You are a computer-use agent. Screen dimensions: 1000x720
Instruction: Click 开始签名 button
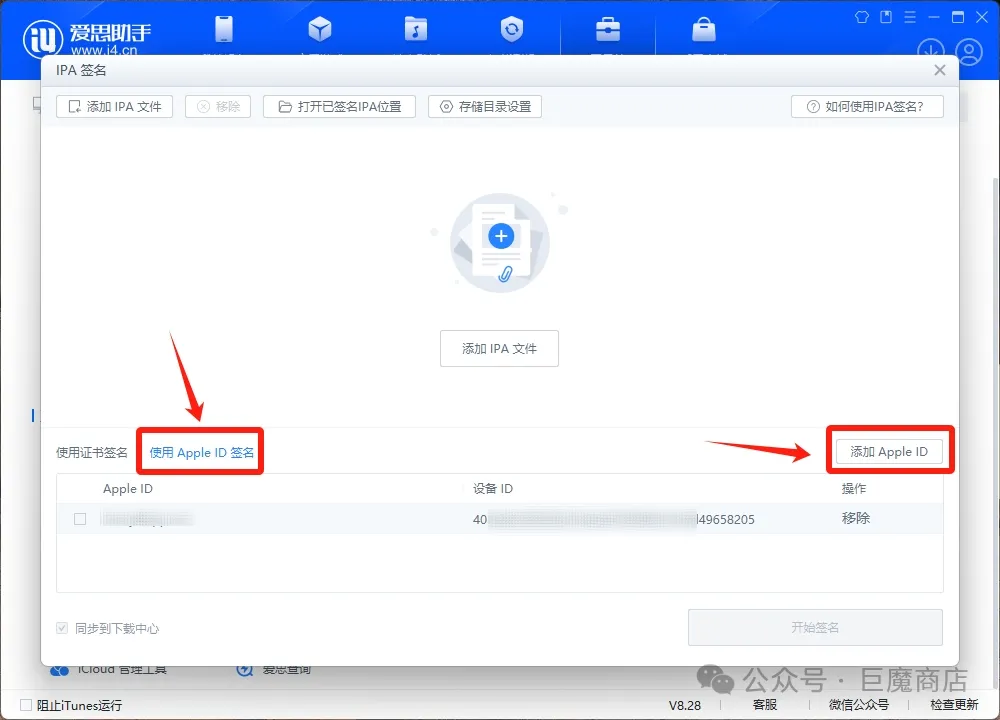pos(815,628)
